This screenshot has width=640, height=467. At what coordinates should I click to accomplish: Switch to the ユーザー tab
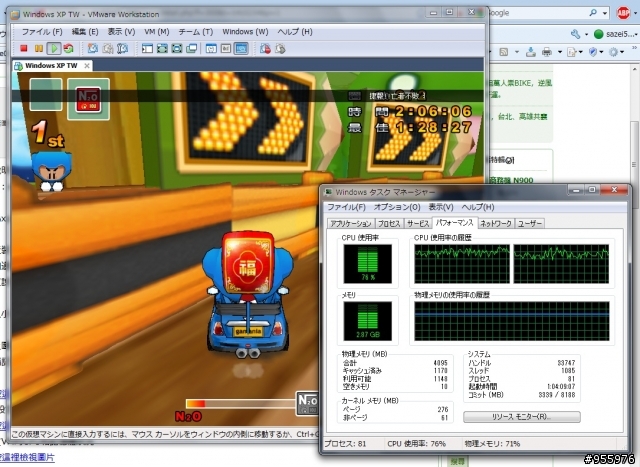coord(530,223)
